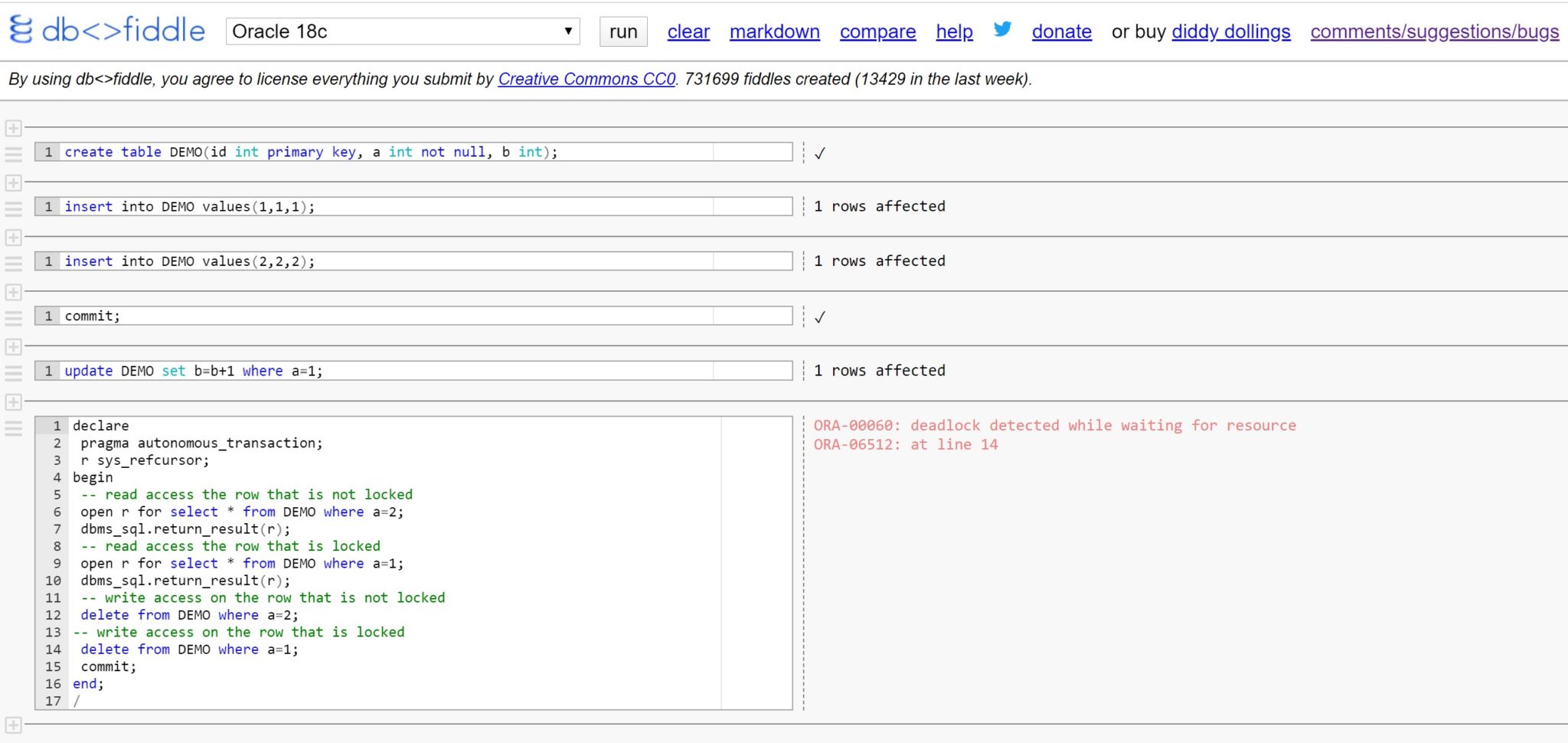The width and height of the screenshot is (1568, 743).
Task: Click into the single-line commit editor
Action: click(x=413, y=316)
